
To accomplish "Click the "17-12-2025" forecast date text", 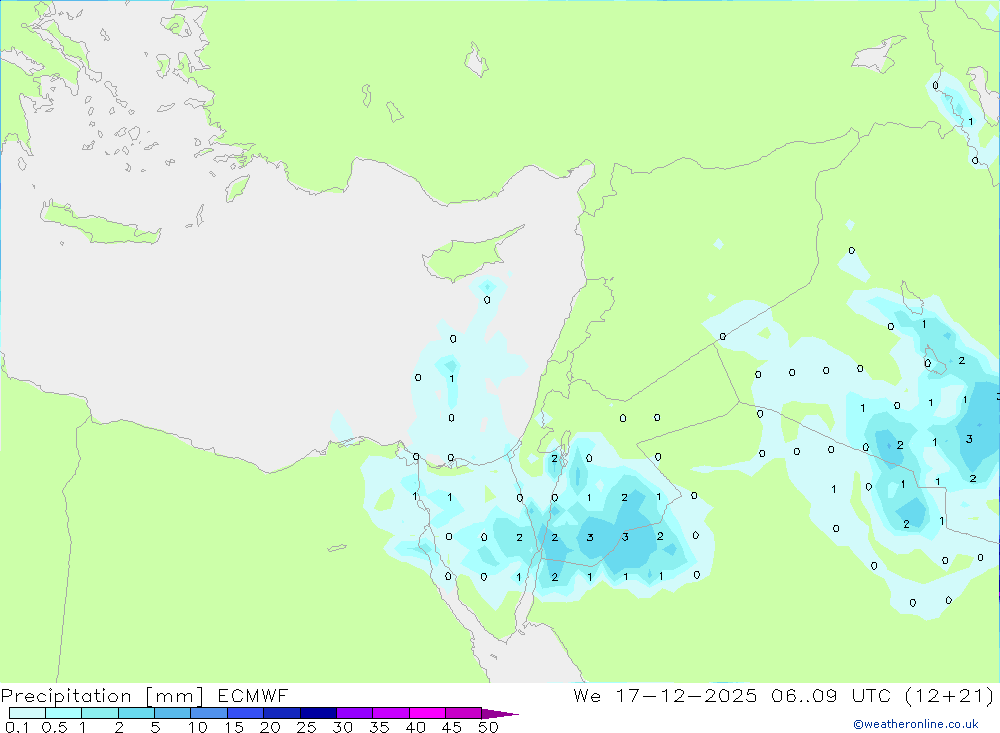I will coord(687,695).
